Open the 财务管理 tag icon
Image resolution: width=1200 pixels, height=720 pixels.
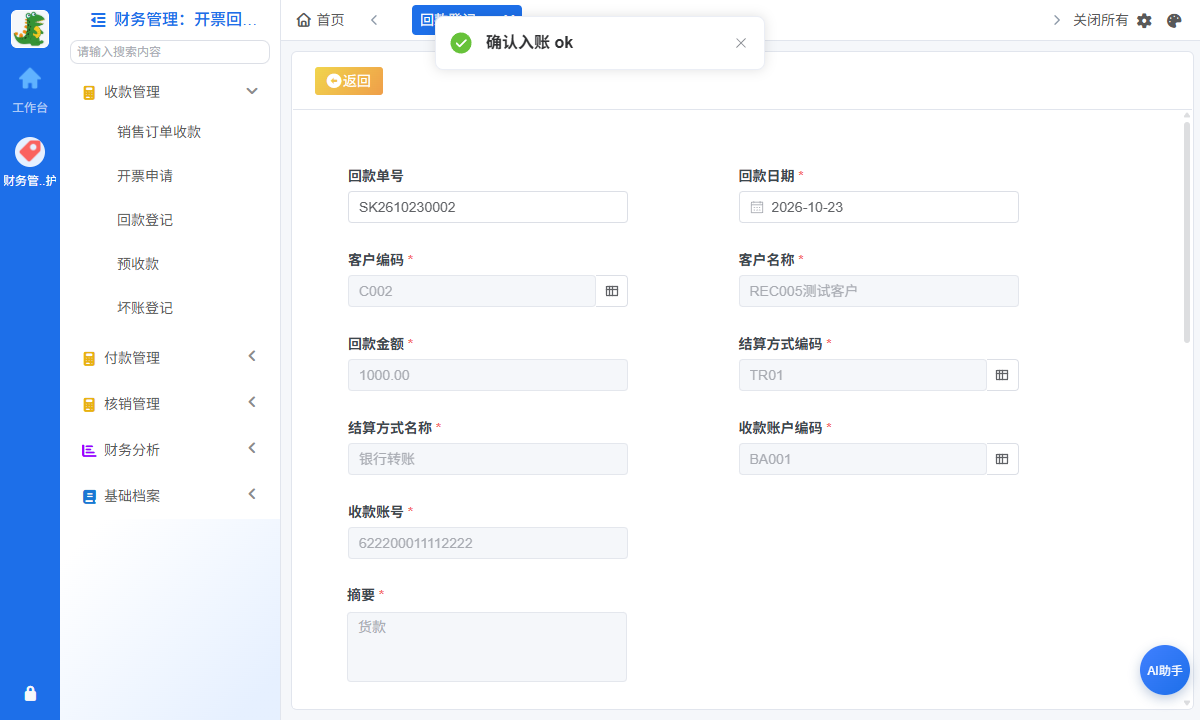(x=30, y=152)
